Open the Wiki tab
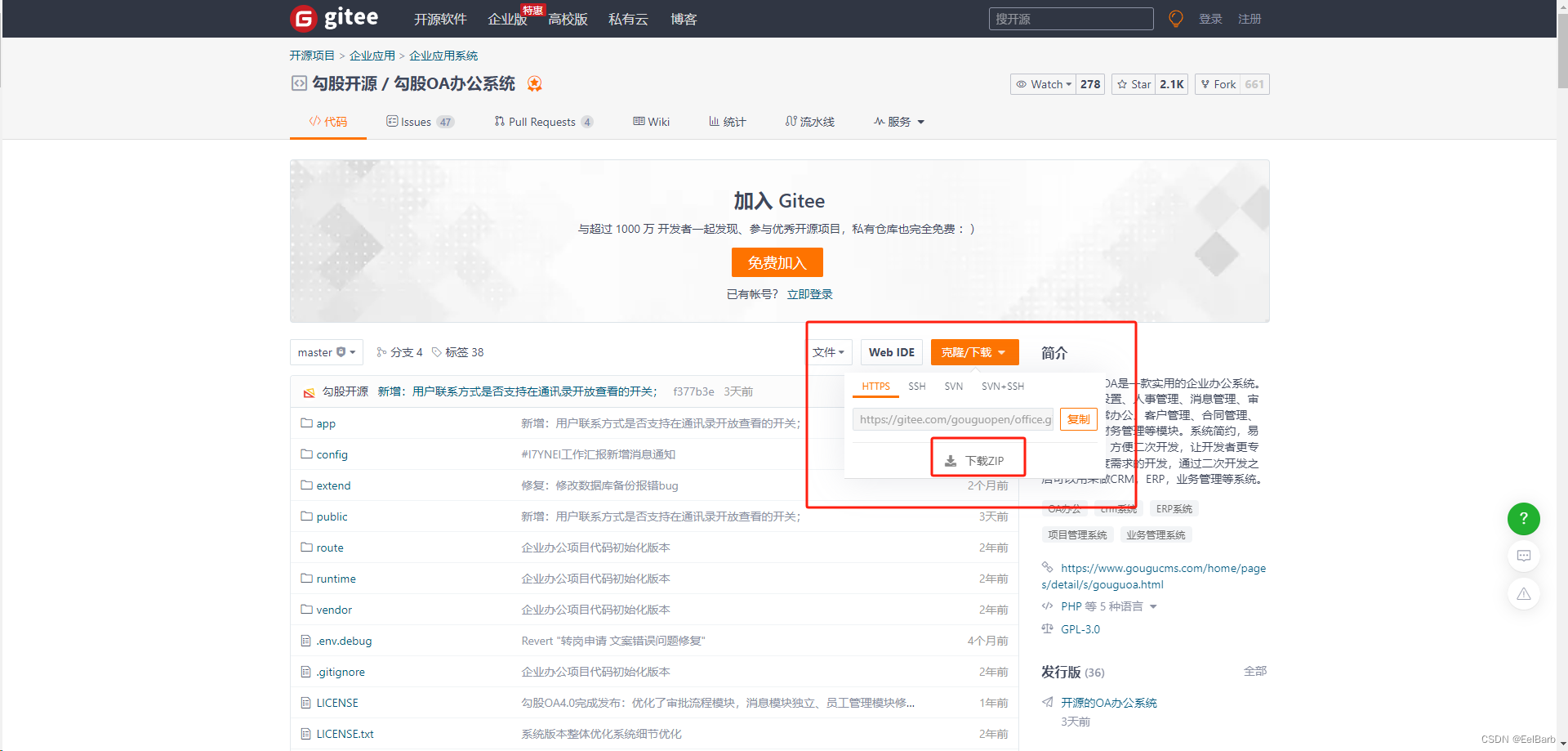 tap(652, 122)
